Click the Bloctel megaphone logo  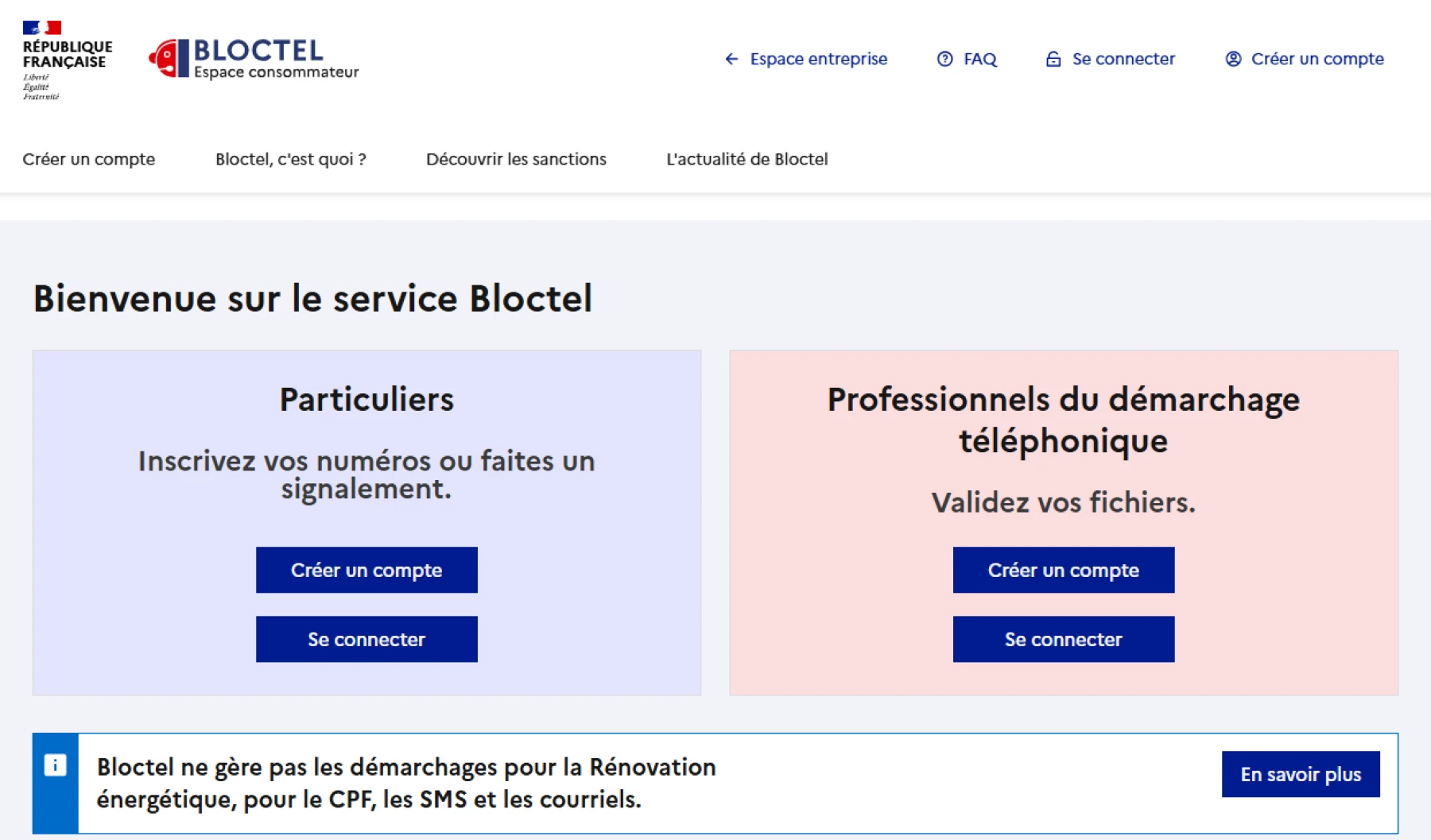pyautogui.click(x=169, y=57)
